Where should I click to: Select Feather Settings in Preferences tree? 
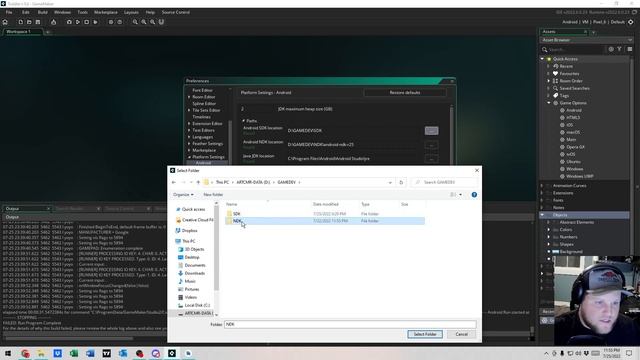[207, 144]
